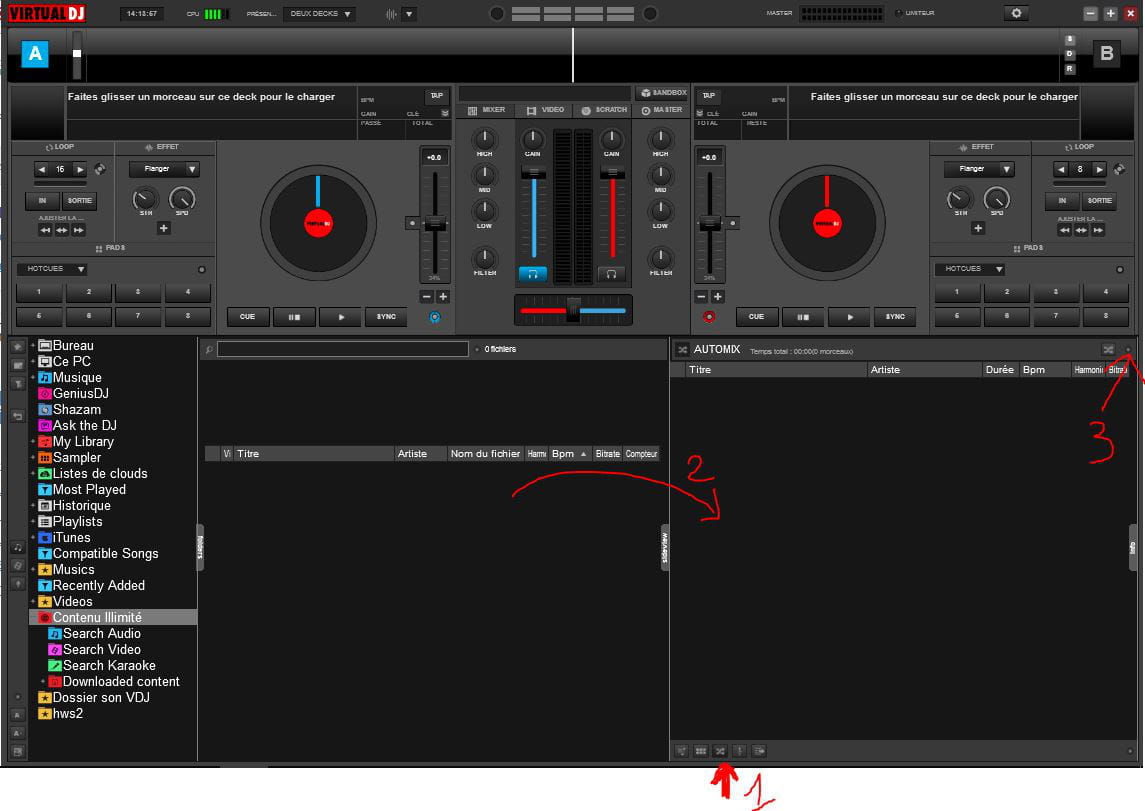Viewport: 1145px width, 811px height.
Task: Click deck B CUE button
Action: click(757, 317)
